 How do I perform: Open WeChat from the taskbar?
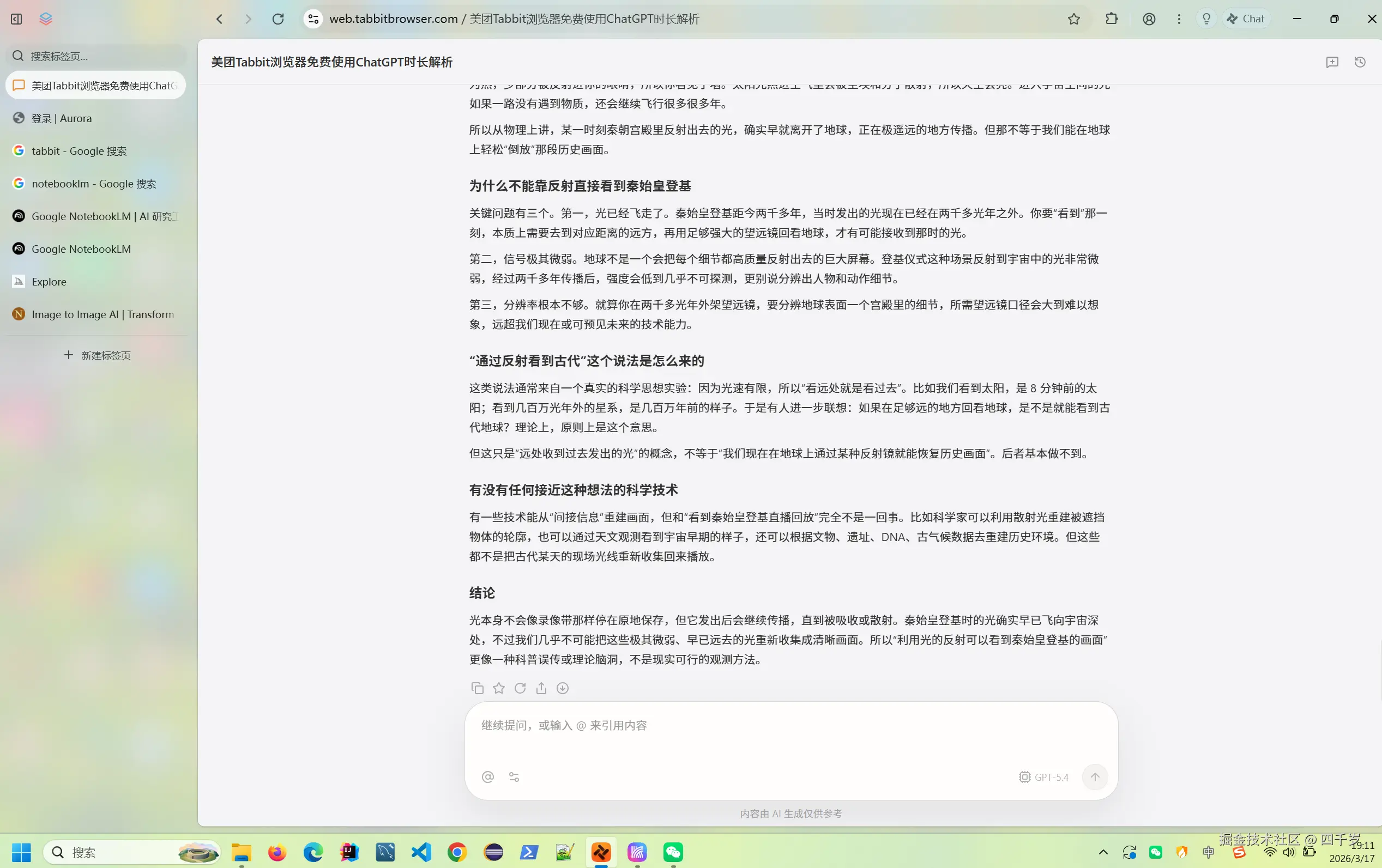[673, 853]
